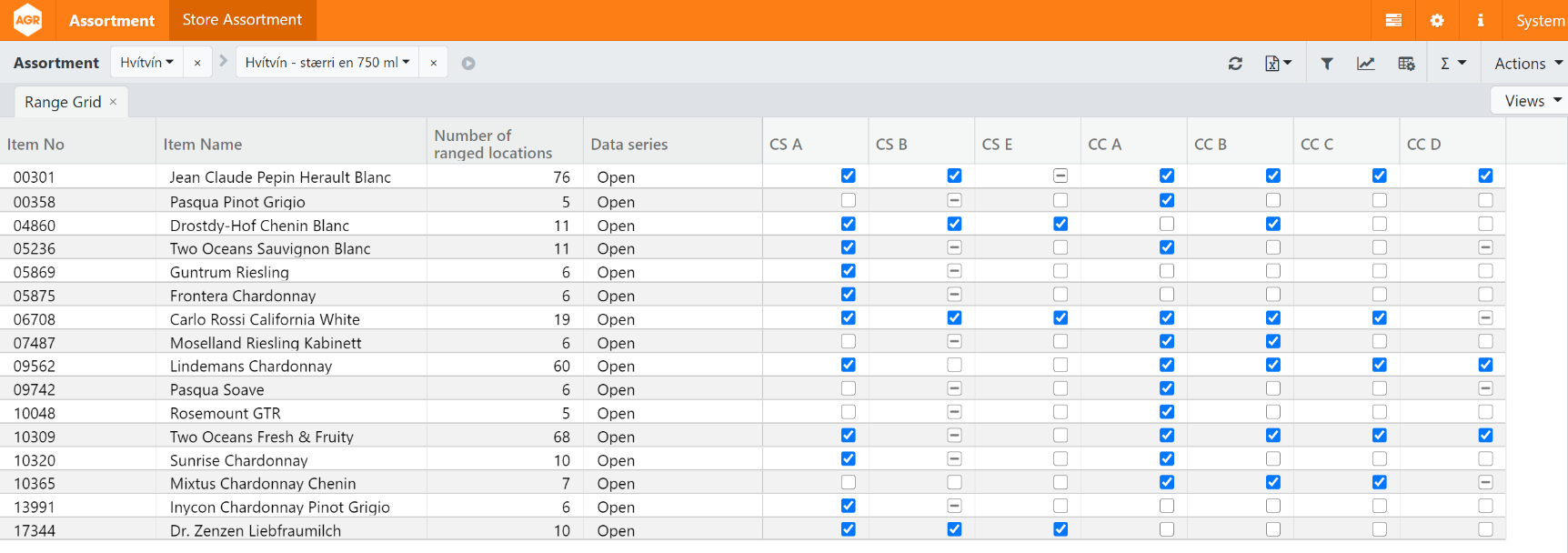Screen dimensions: 1568x553
Task: Click the Number of ranged locations column header
Action: 493,144
